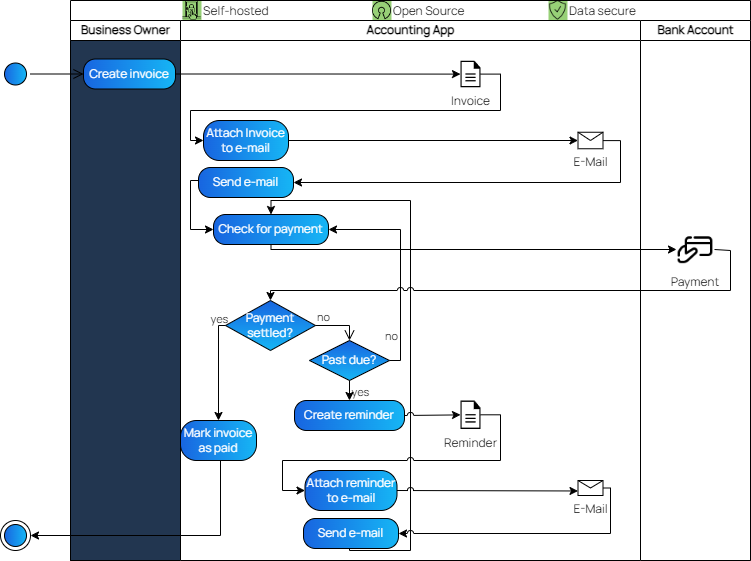Screen dimensions: 751x561
Task: Click the no label above Past due?
Action: coord(391,336)
